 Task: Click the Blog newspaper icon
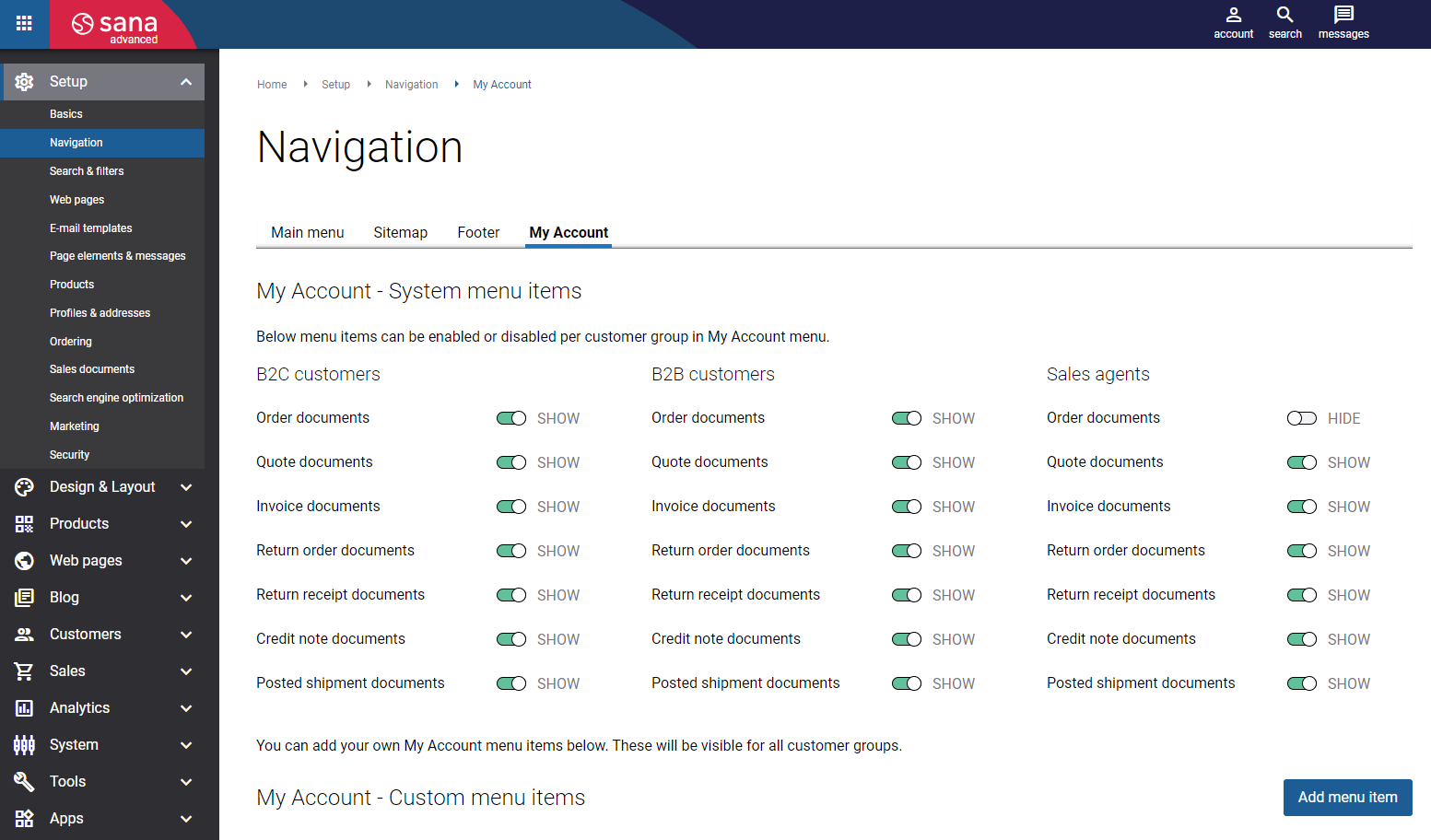(25, 598)
